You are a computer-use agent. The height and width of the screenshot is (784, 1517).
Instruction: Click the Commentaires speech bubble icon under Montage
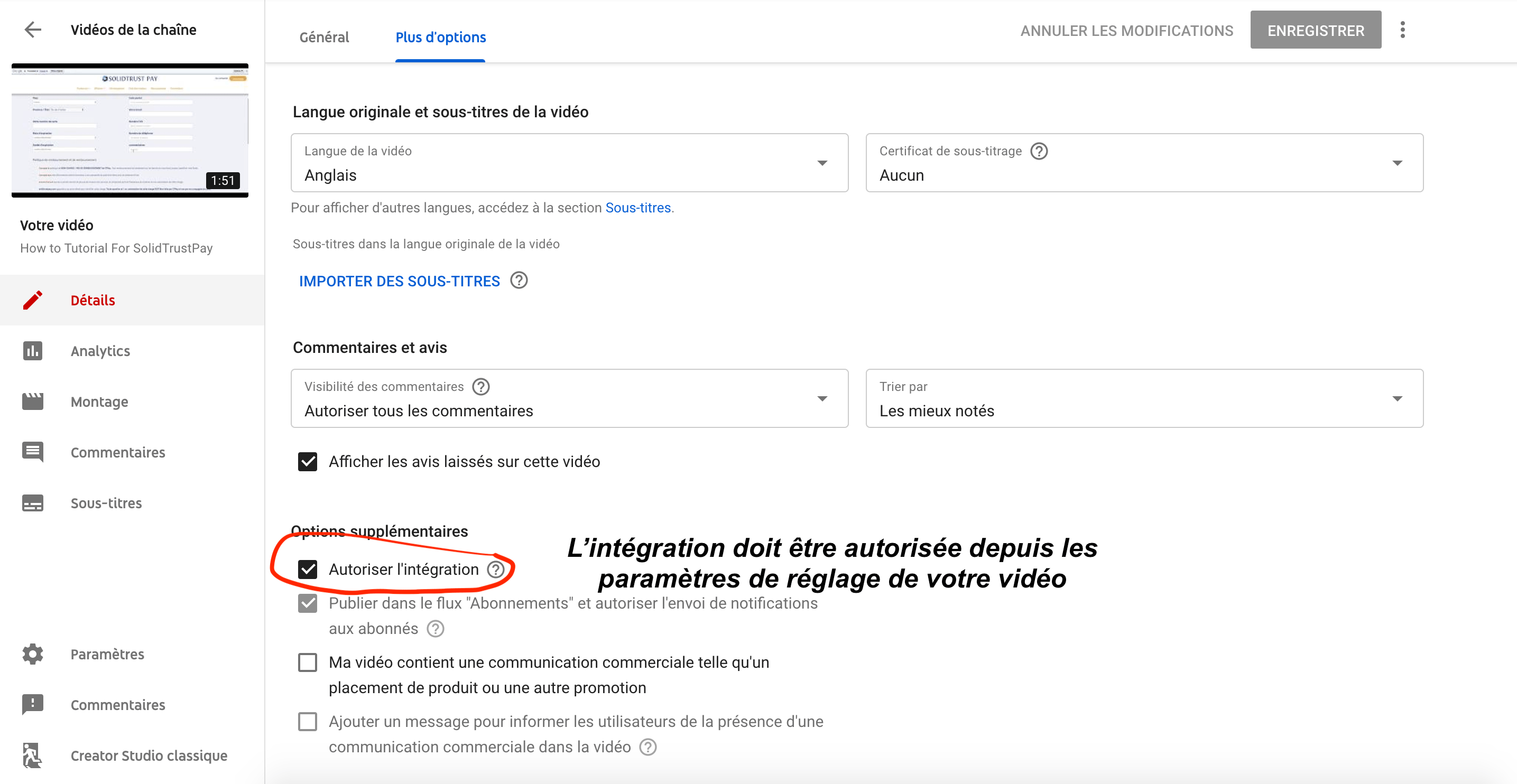click(x=32, y=452)
